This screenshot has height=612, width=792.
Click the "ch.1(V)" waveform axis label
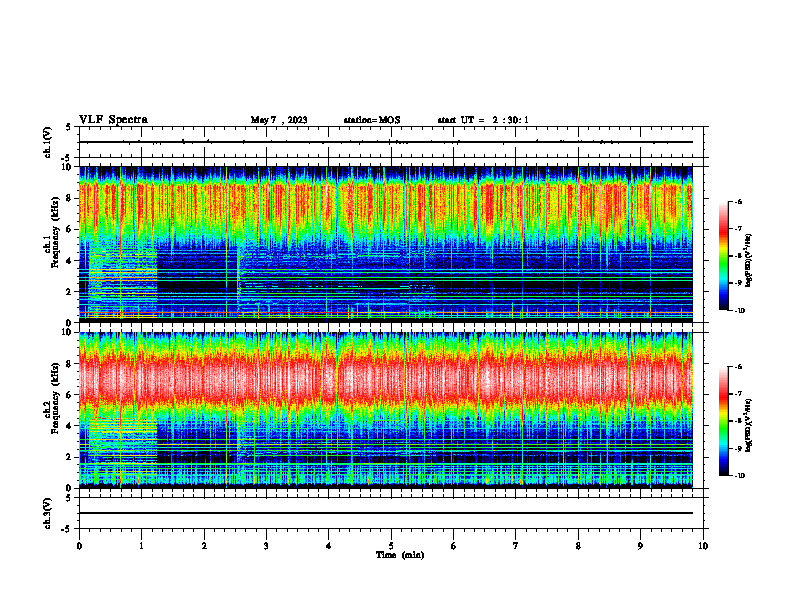point(48,142)
